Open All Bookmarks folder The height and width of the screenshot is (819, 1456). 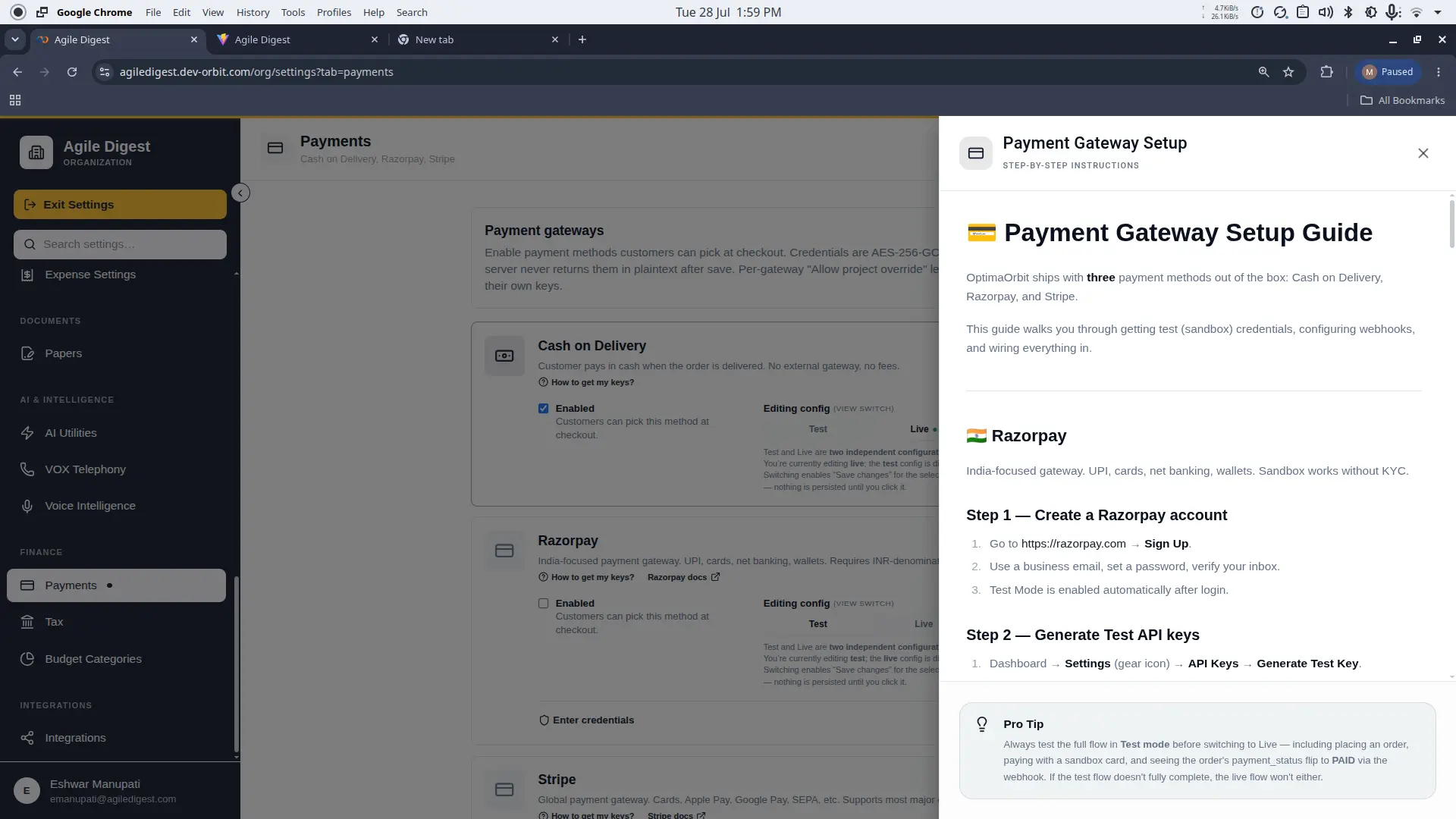(1402, 100)
